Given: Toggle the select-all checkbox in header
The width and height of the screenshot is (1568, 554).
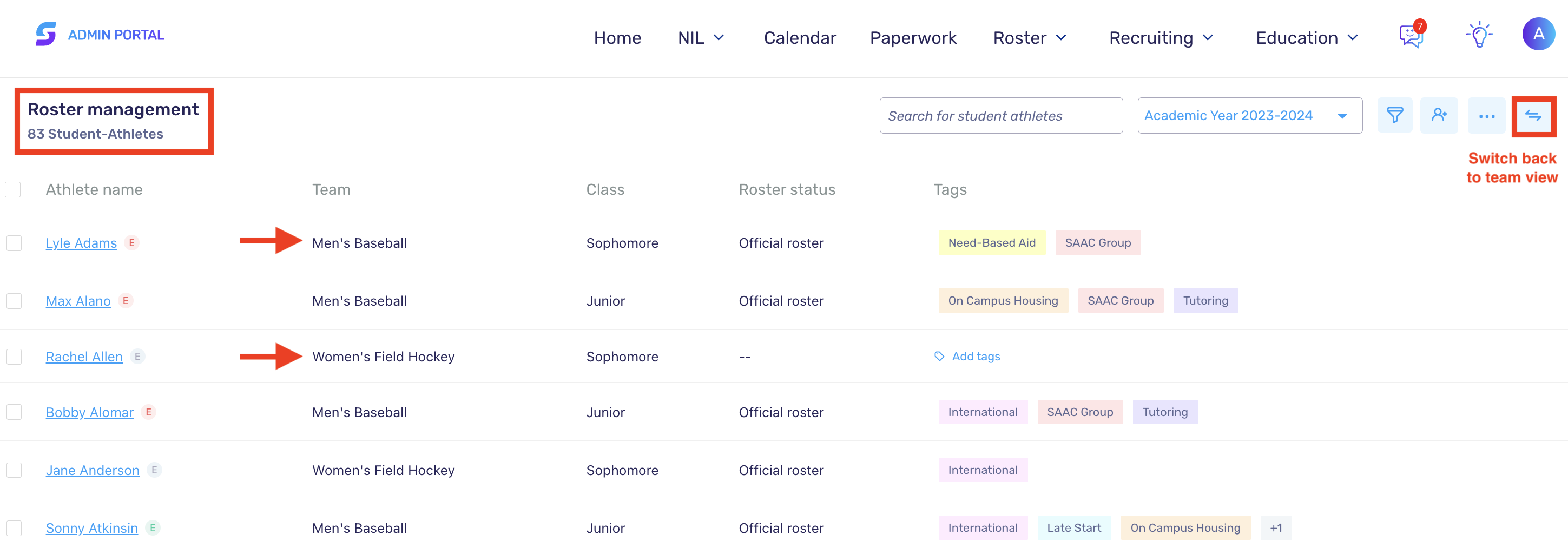Looking at the screenshot, I should click(x=13, y=189).
